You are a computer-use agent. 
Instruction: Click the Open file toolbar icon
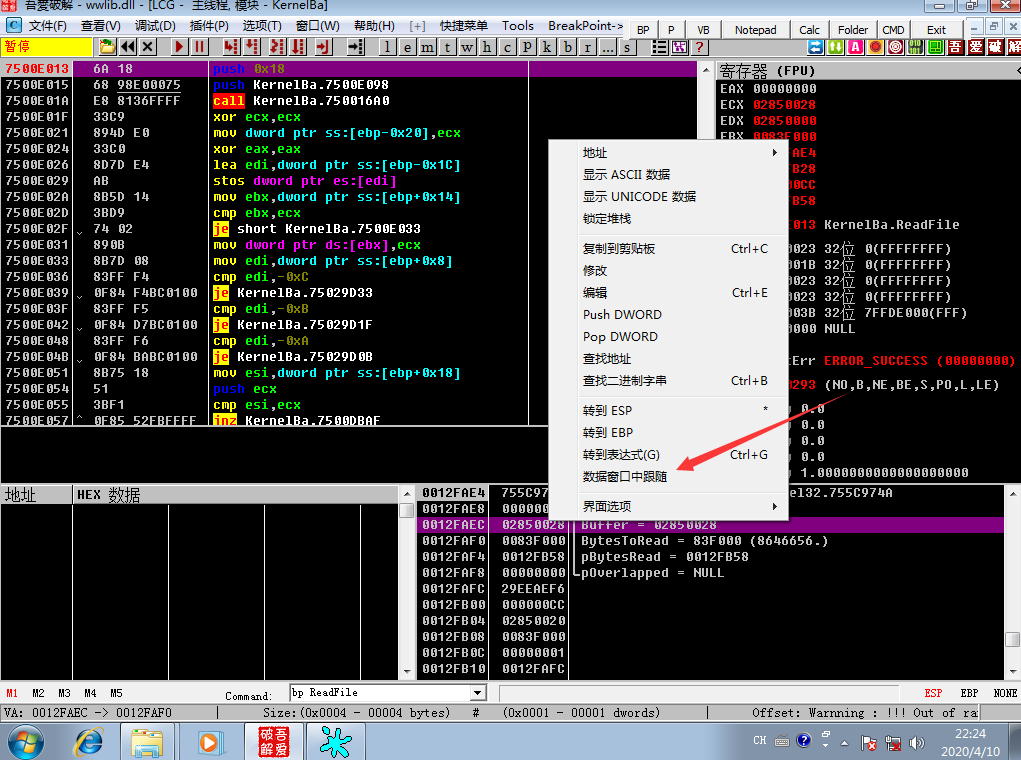point(107,47)
